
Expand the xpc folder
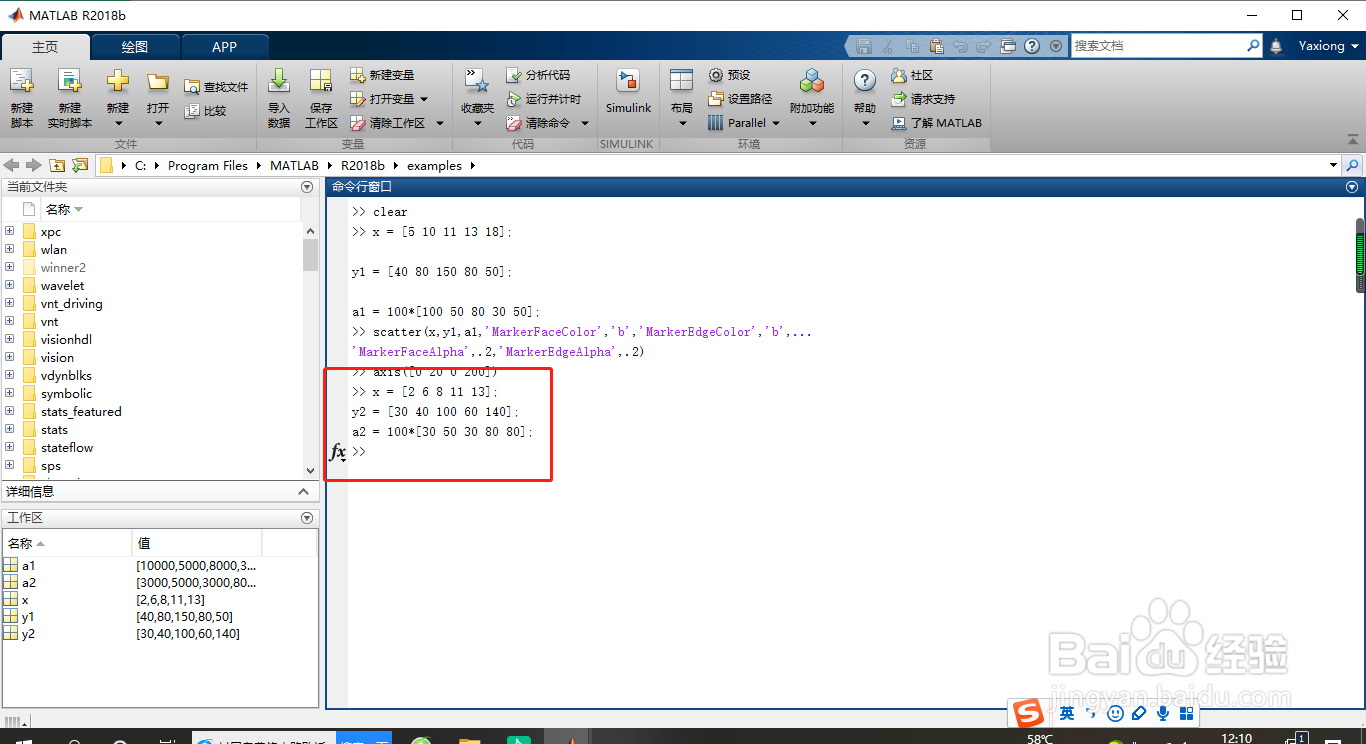click(9, 231)
